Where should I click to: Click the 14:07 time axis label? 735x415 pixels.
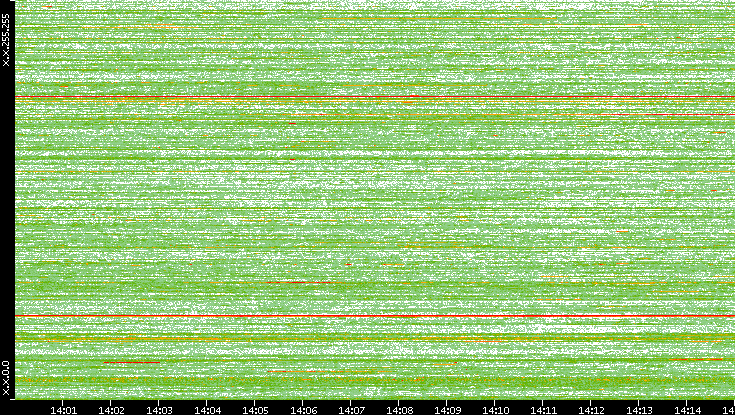352,410
